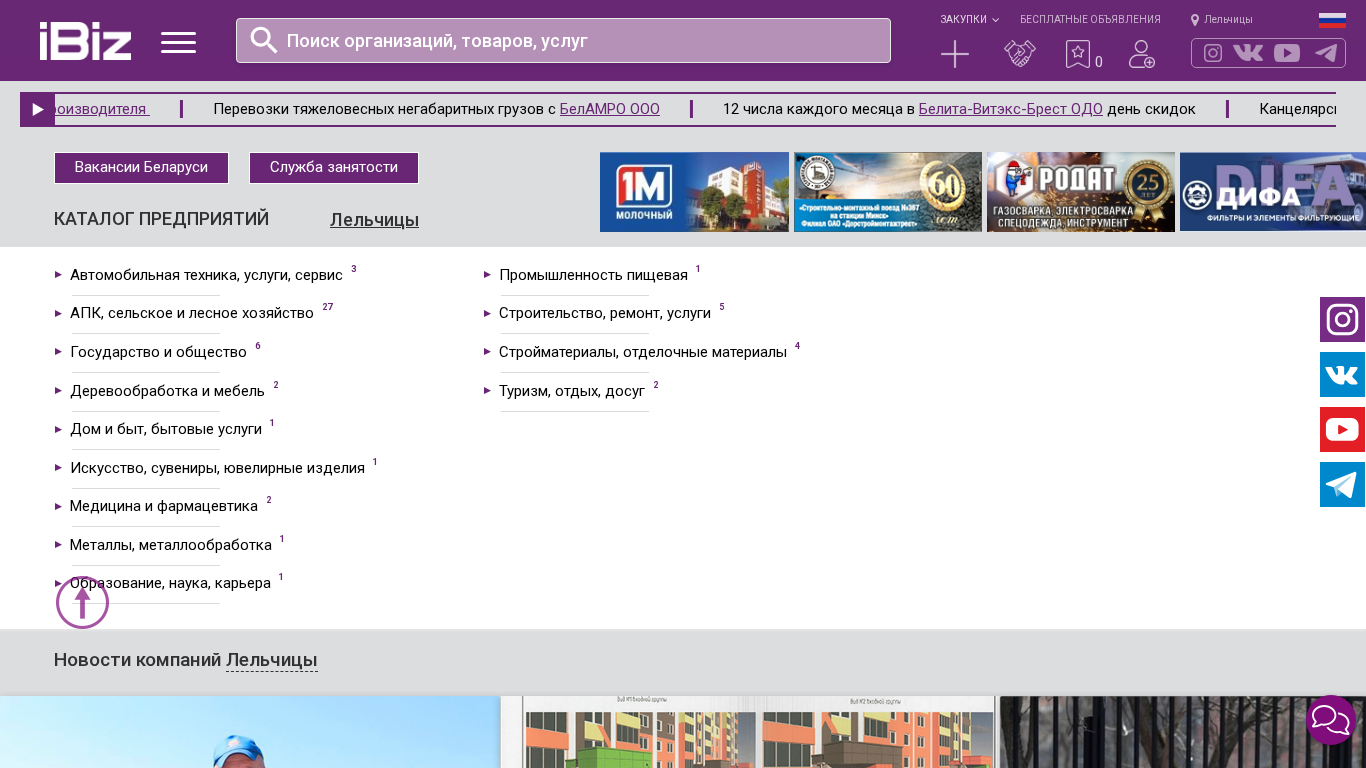Click the Служба занятости button
1366x768 pixels.
(334, 168)
